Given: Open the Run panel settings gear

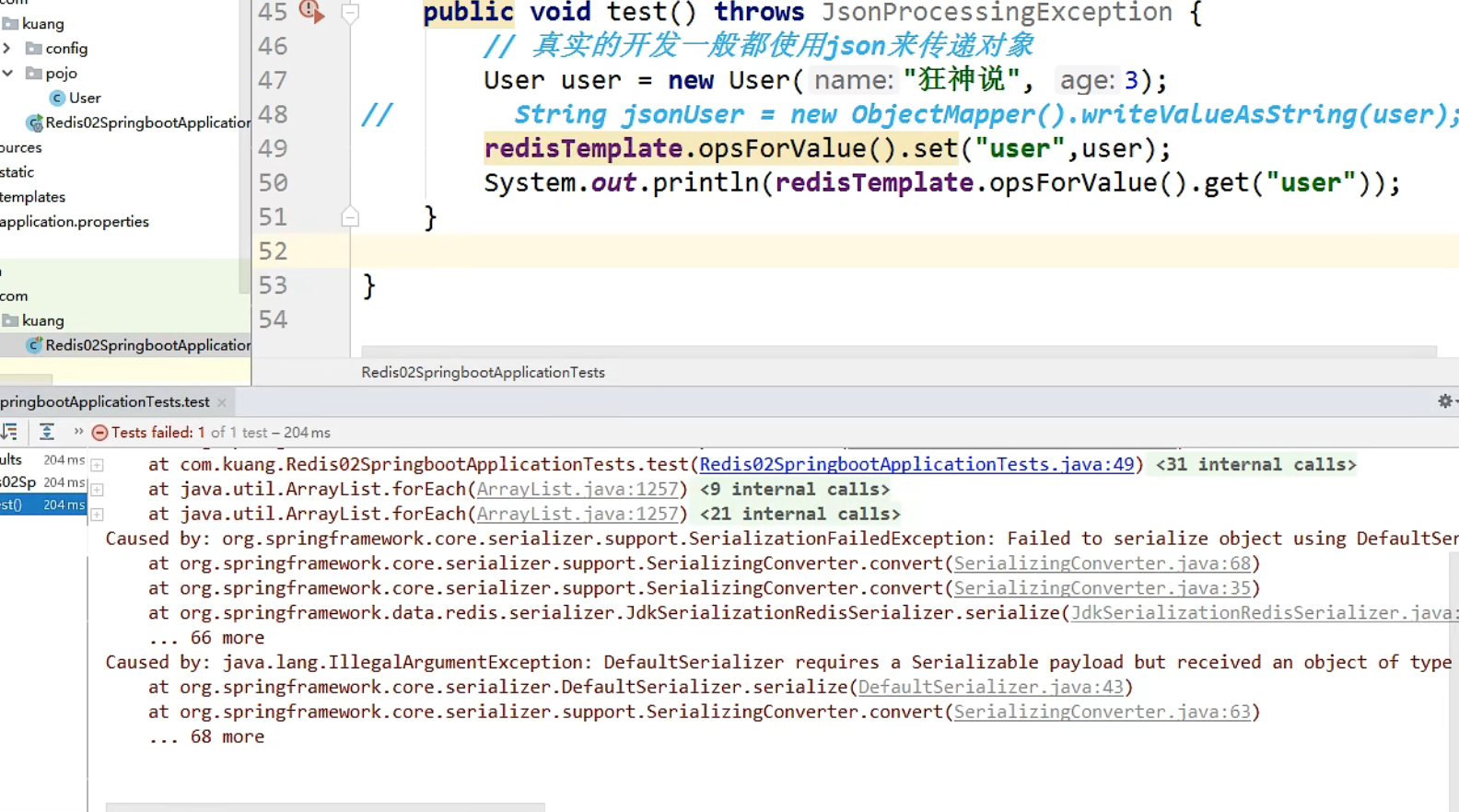Looking at the screenshot, I should (1445, 401).
